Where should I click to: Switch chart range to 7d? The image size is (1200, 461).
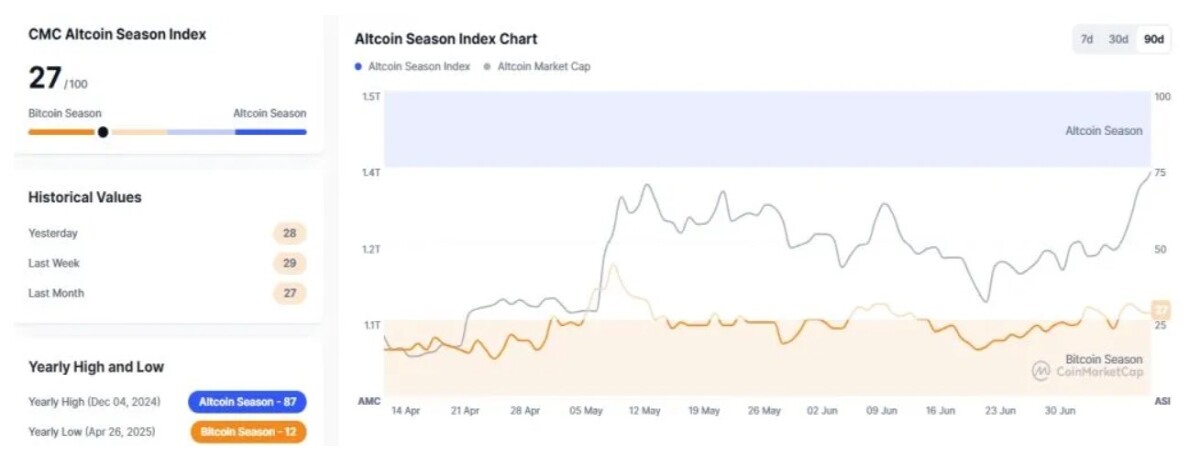click(x=1086, y=39)
